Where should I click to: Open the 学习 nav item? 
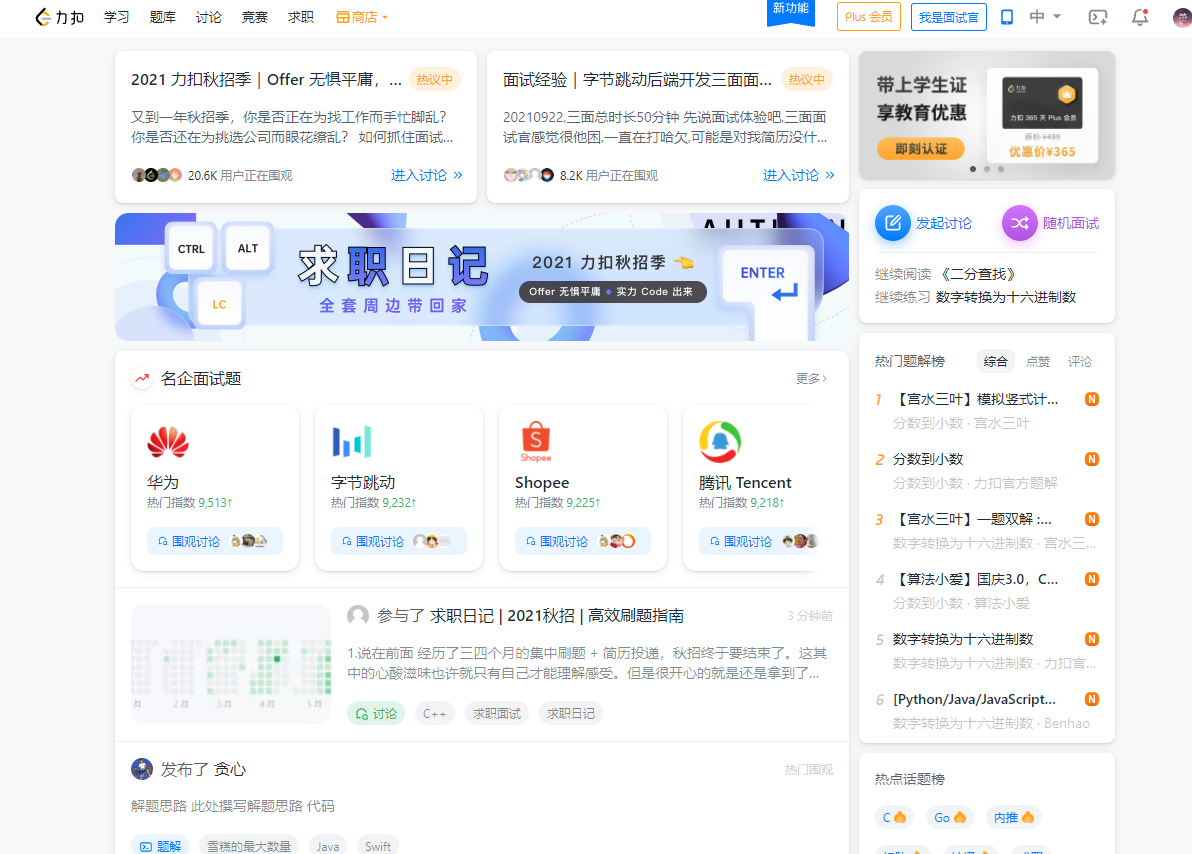point(116,17)
